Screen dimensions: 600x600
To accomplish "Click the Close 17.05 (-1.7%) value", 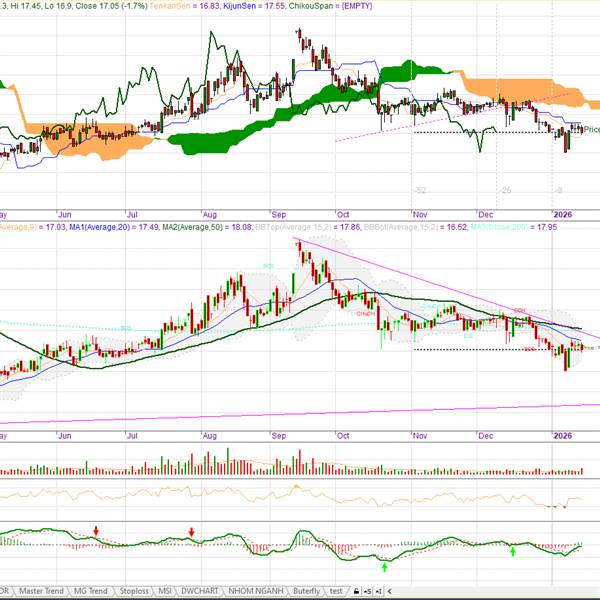I will [111, 6].
